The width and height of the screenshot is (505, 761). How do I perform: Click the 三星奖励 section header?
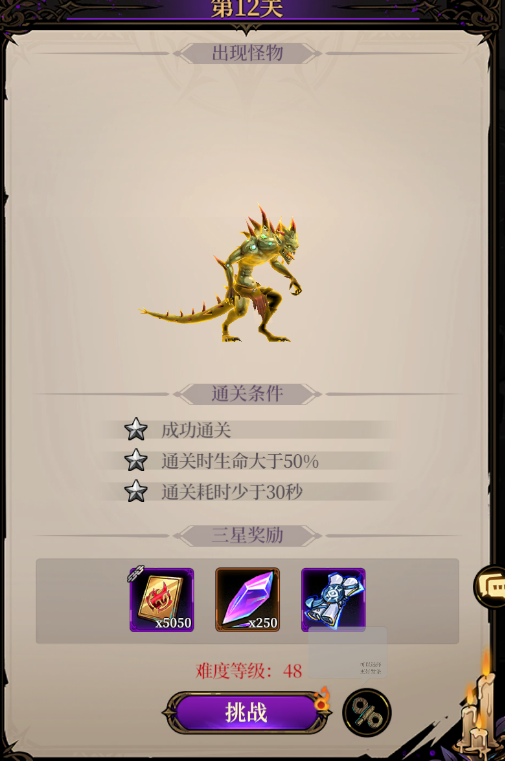pos(247,535)
